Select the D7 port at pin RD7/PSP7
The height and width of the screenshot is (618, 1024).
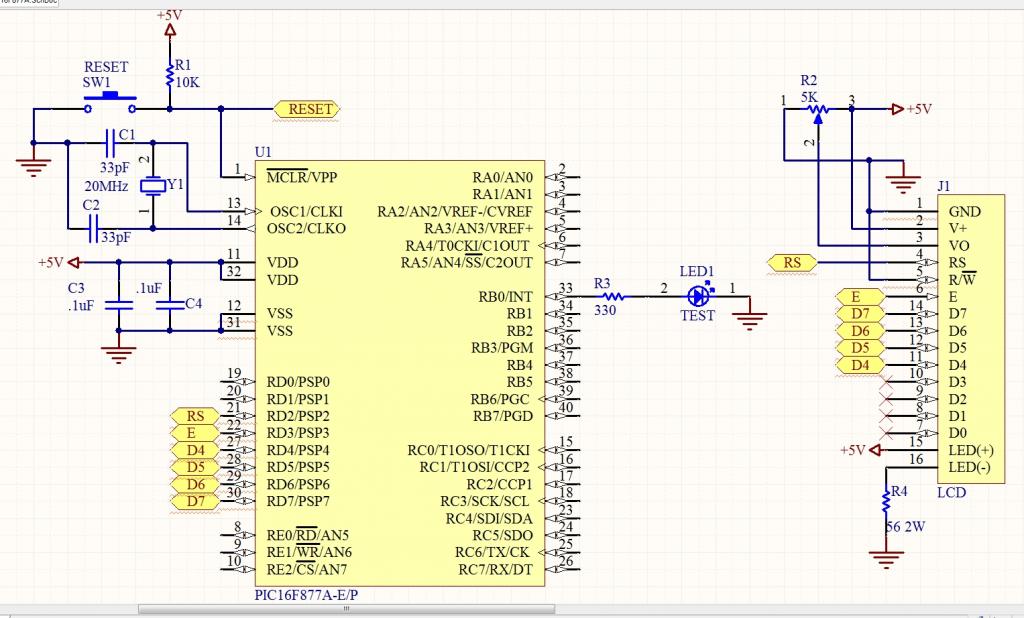pyautogui.click(x=194, y=501)
